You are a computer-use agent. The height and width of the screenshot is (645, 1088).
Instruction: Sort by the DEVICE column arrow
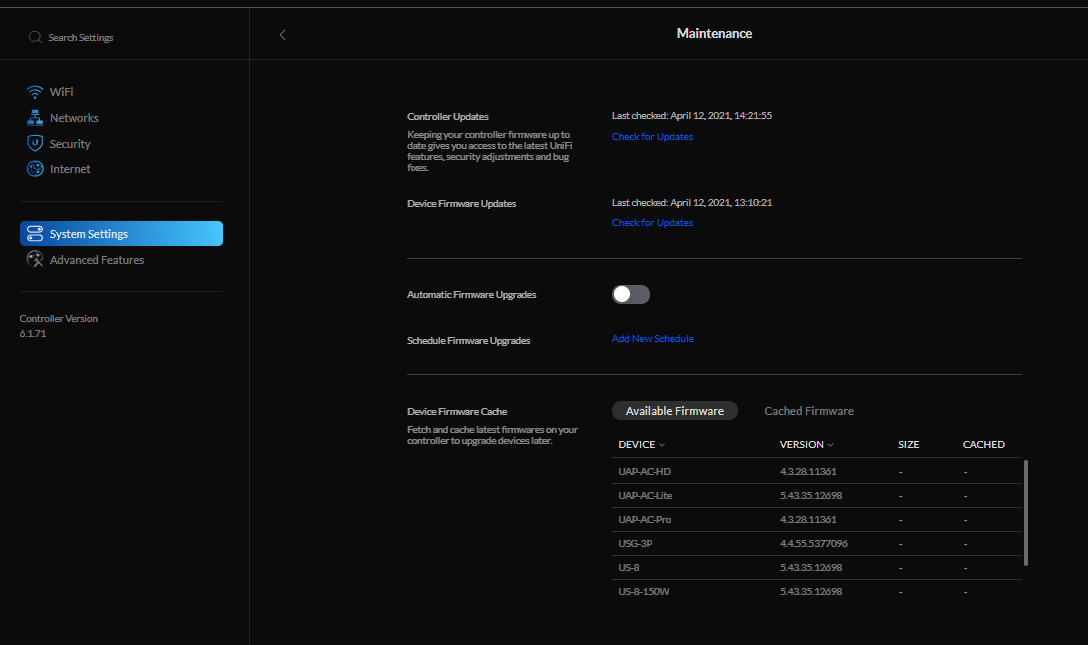(x=662, y=445)
